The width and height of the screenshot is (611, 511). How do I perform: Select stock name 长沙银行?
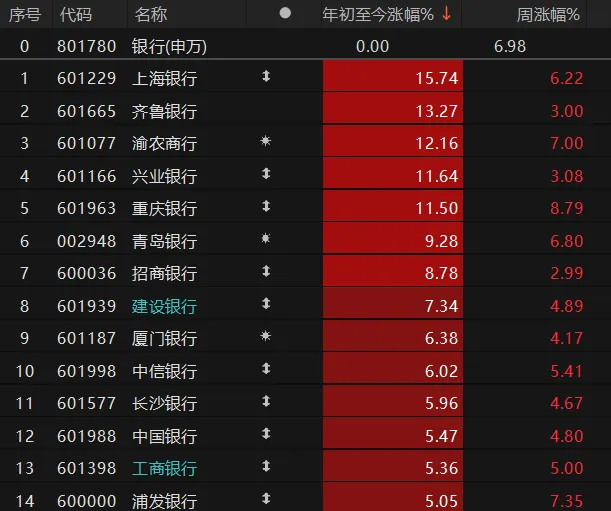click(x=164, y=403)
